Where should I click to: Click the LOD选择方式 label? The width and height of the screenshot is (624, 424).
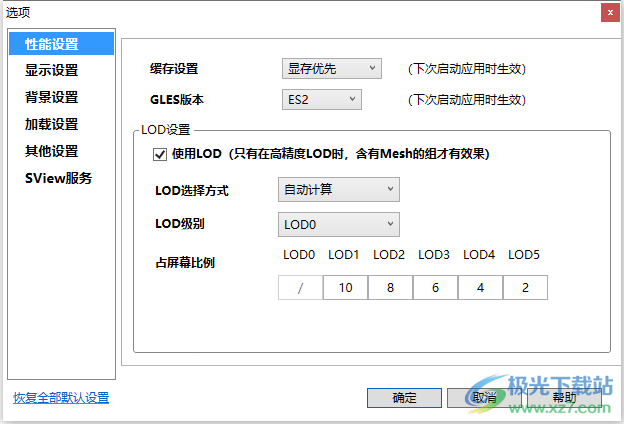pyautogui.click(x=192, y=190)
